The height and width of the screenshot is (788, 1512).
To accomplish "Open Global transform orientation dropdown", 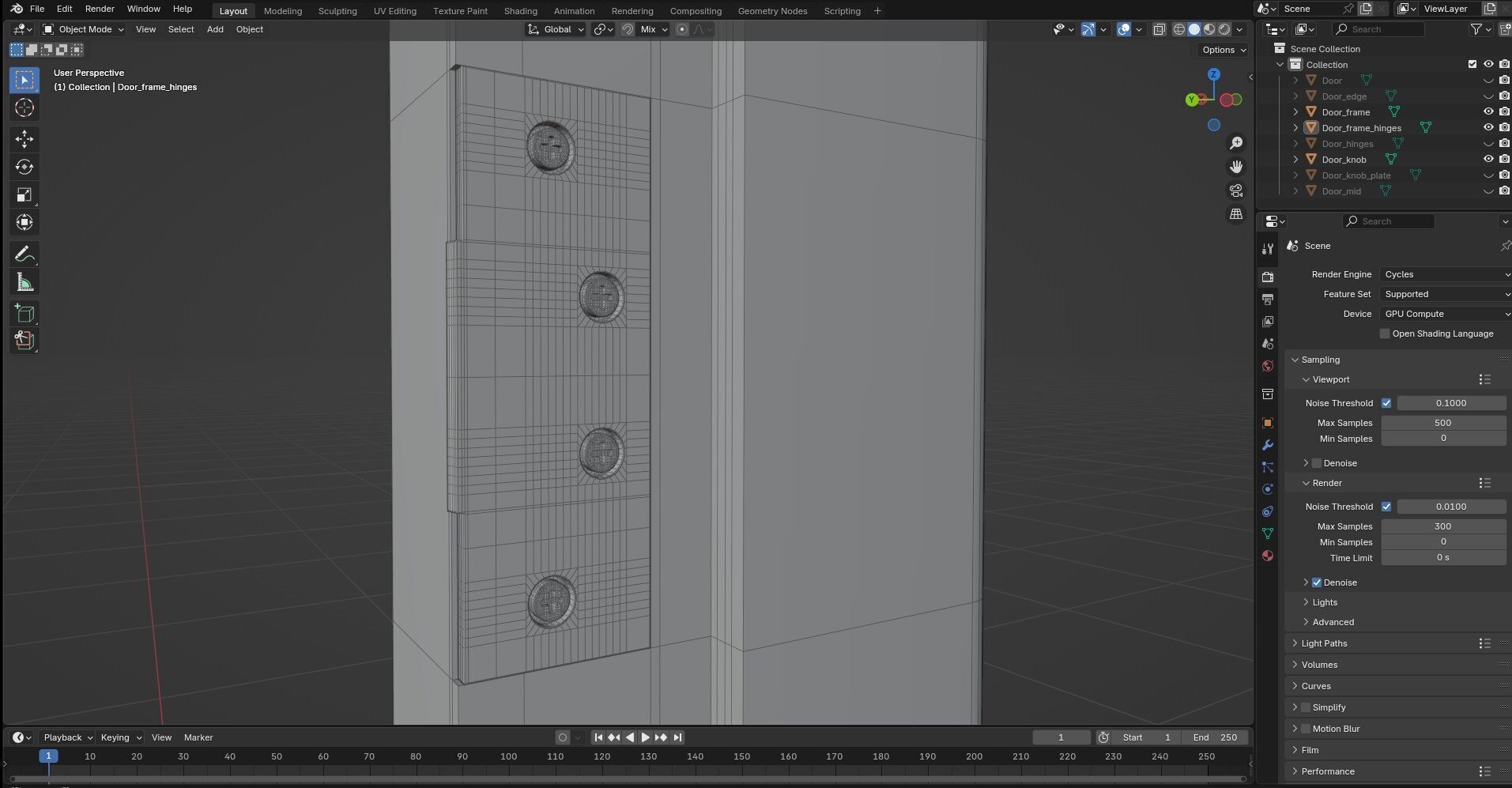I will (556, 29).
